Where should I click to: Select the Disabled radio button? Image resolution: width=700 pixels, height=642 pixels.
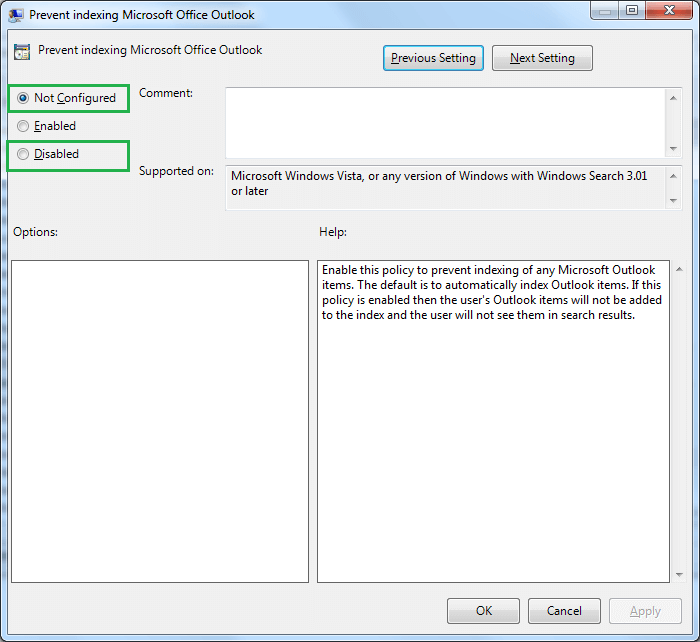tap(23, 154)
